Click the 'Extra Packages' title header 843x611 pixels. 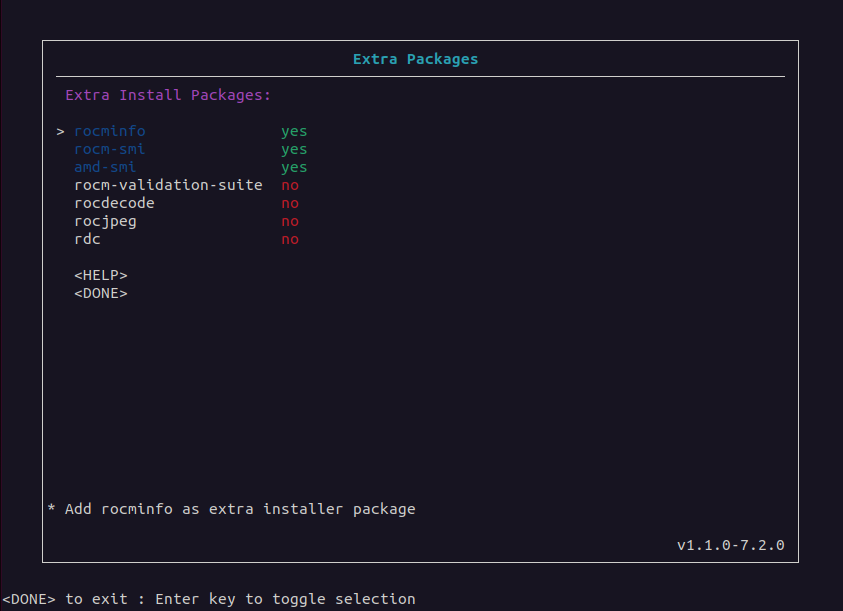415,59
